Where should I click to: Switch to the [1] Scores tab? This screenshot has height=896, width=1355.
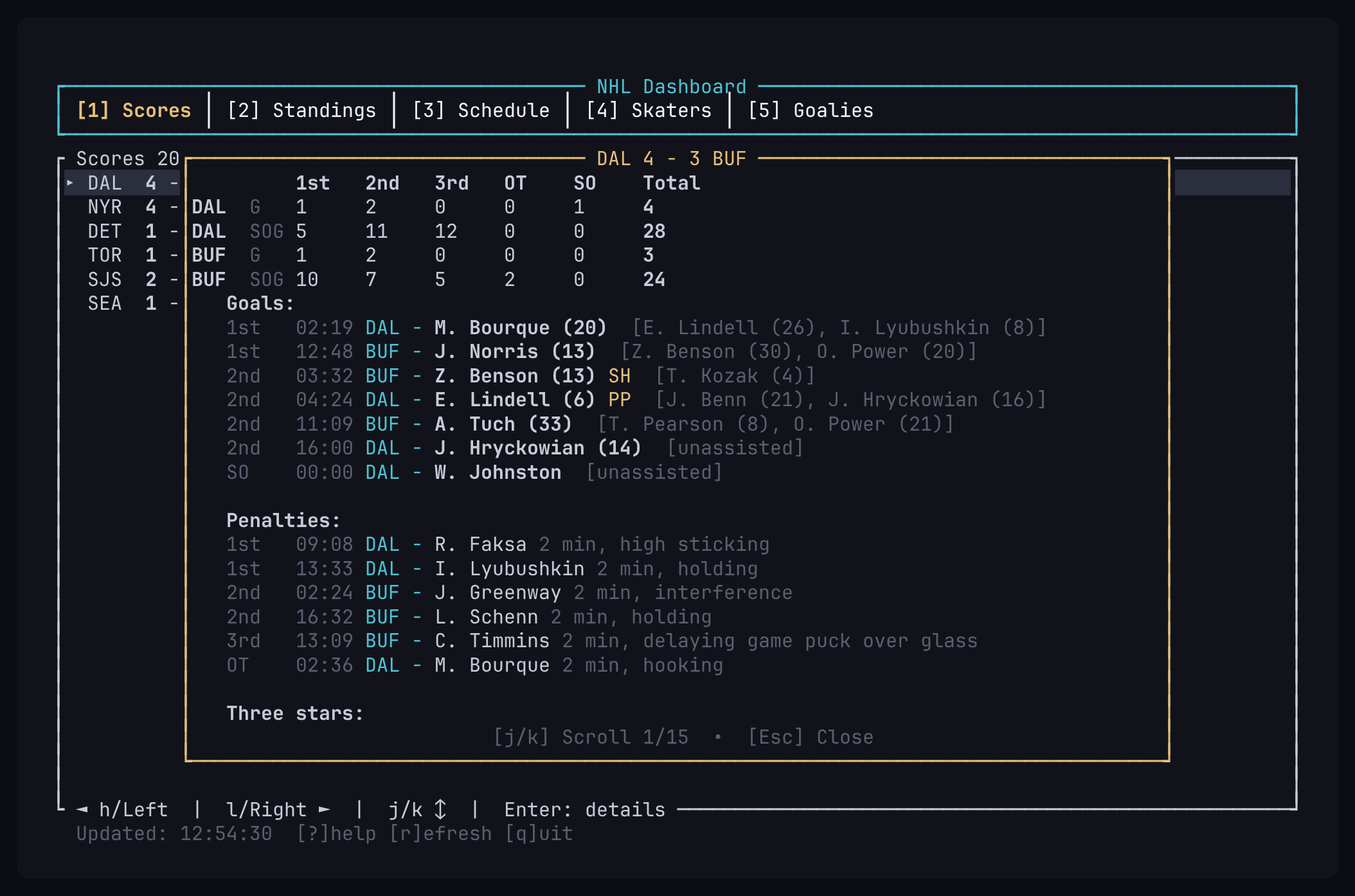tap(134, 111)
